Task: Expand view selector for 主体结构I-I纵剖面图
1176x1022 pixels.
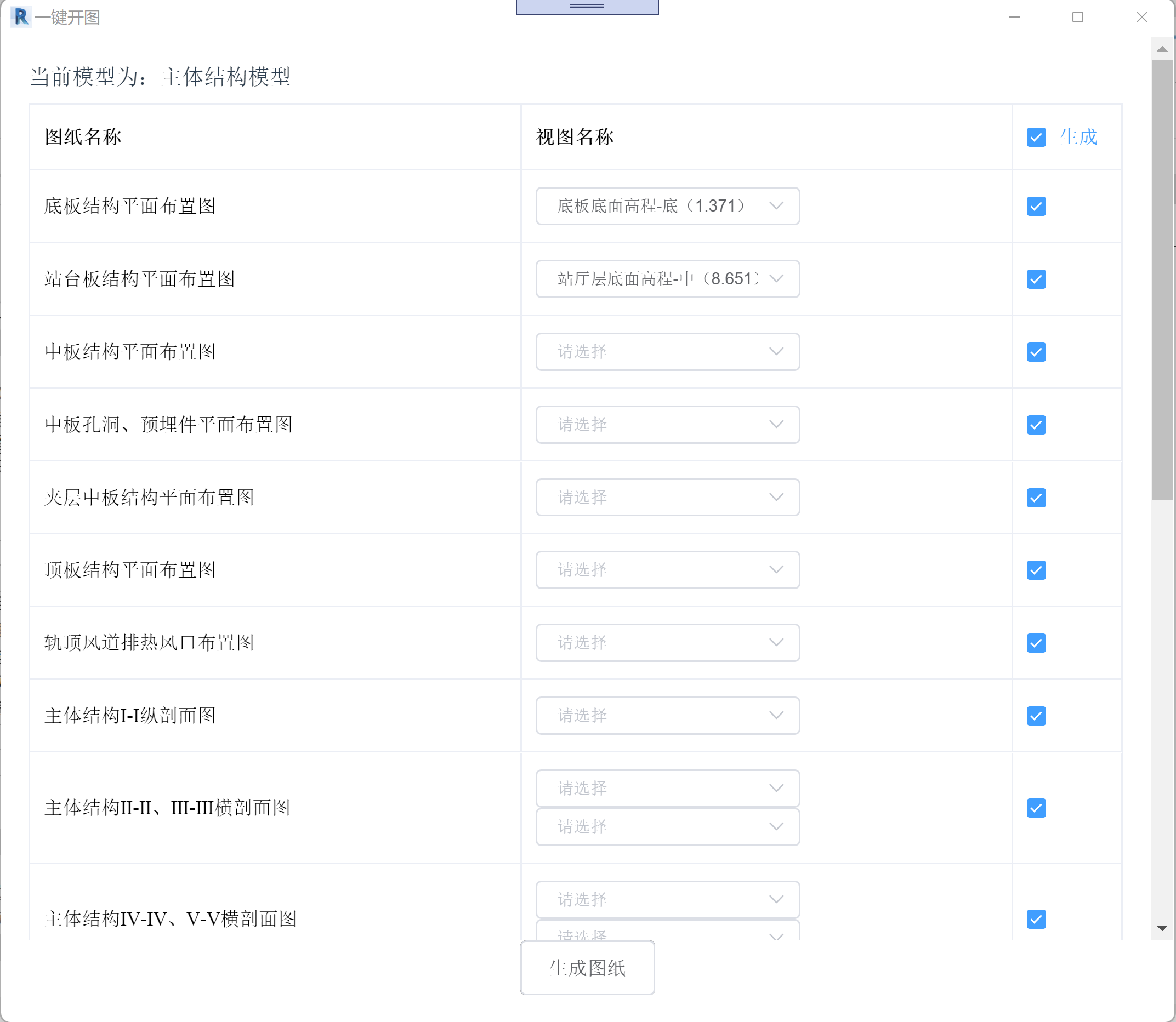Action: coord(668,716)
